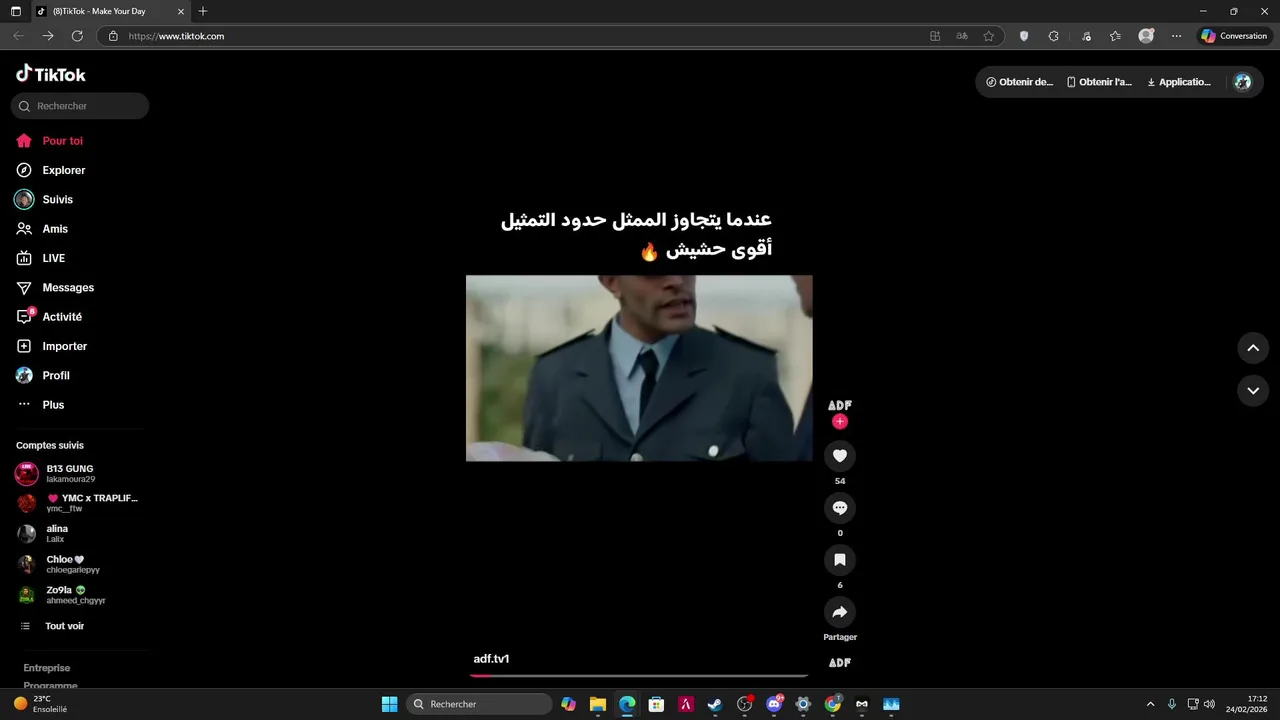Open the tracking prevention shield icon
The image size is (1280, 720).
1024,36
